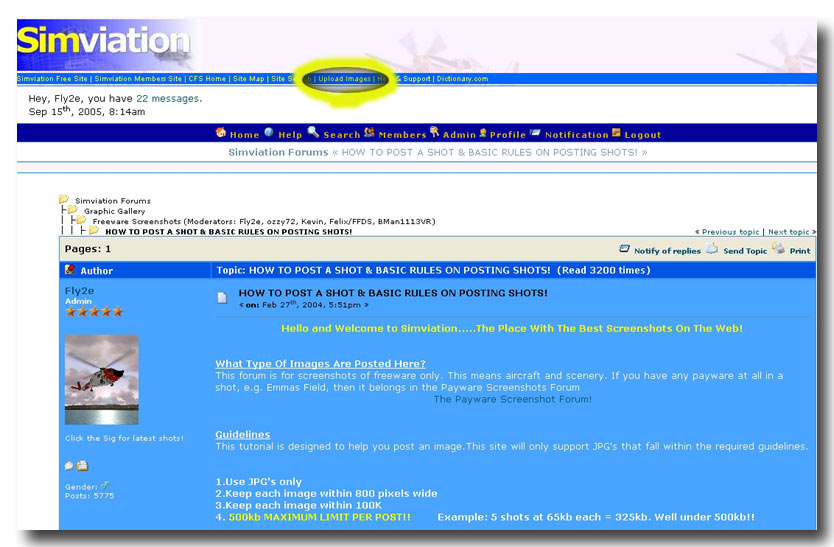This screenshot has width=834, height=547.
Task: Click the Simviation logo banner
Action: [106, 45]
